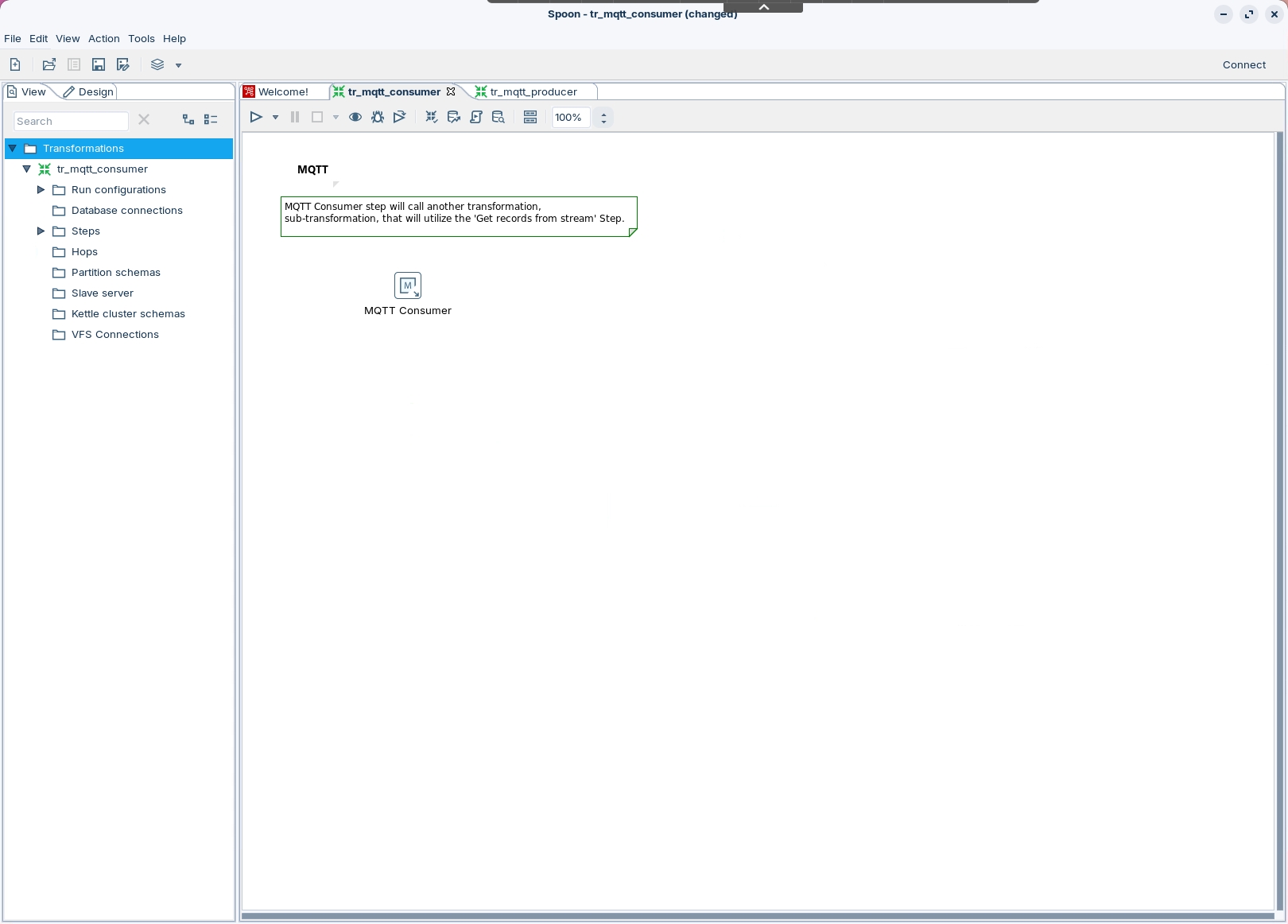Expand the Run configurations folder
Image resolution: width=1288 pixels, height=924 pixels.
click(x=41, y=190)
